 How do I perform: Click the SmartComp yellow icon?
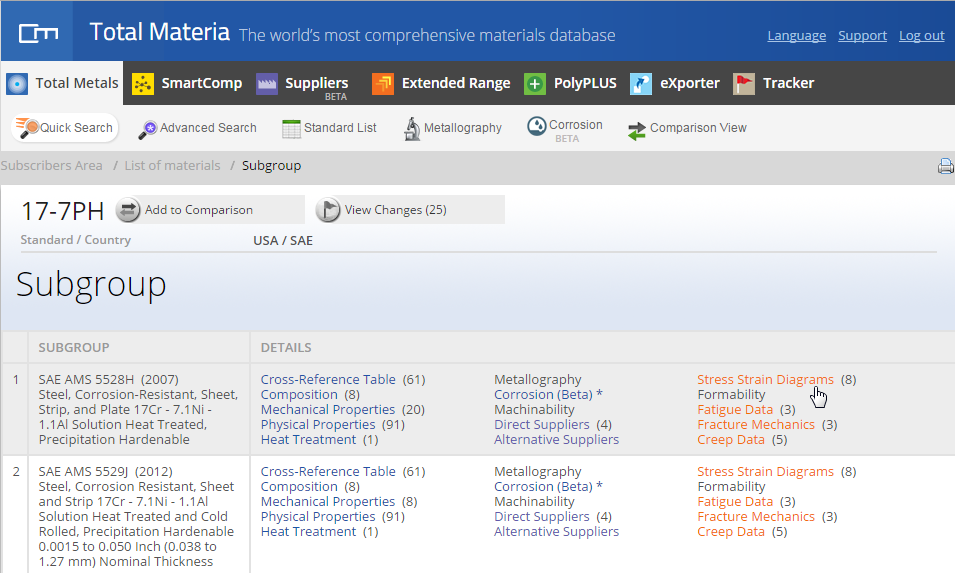(x=143, y=83)
